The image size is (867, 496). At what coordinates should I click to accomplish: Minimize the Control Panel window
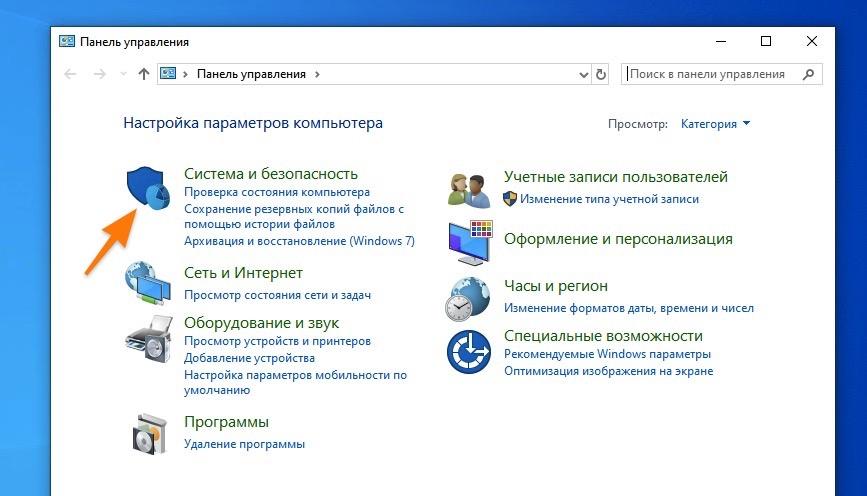click(721, 41)
